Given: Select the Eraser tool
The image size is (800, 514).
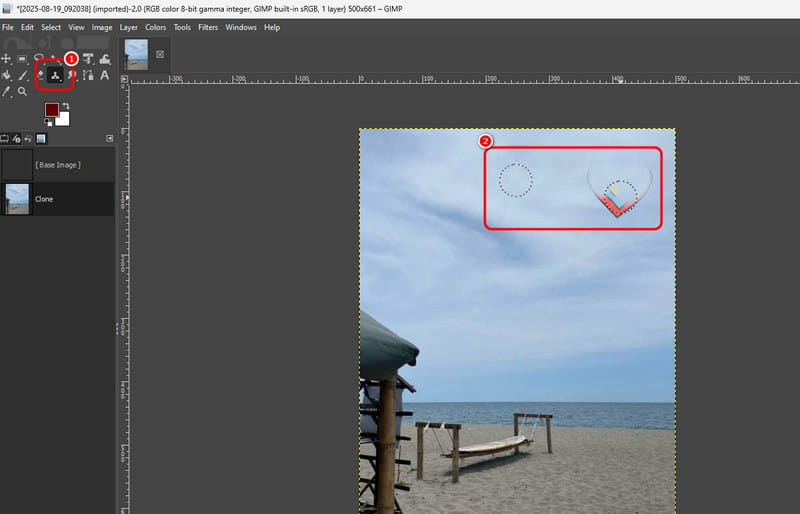Looking at the screenshot, I should (40, 75).
